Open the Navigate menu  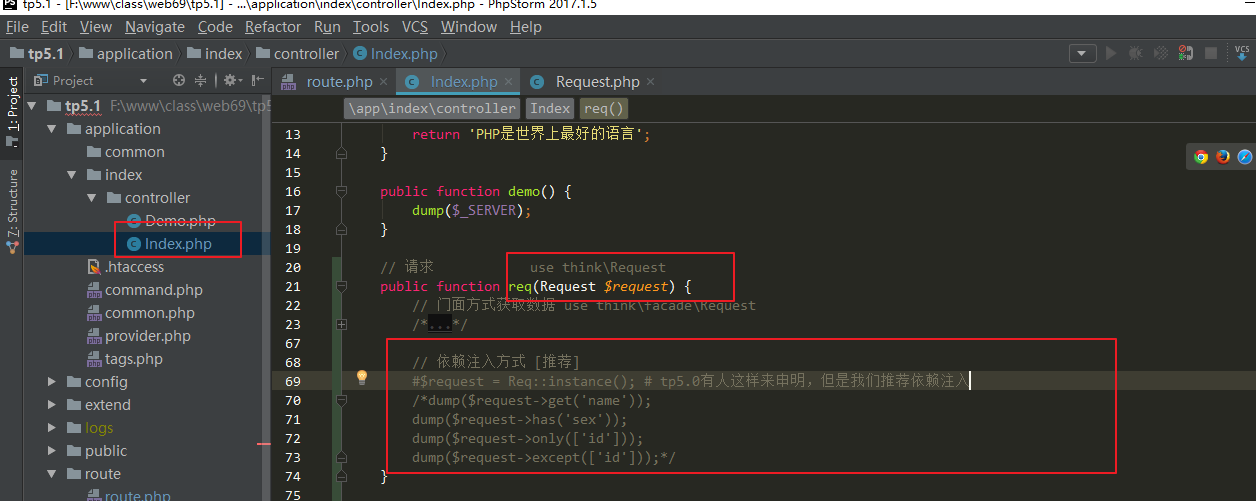click(155, 27)
